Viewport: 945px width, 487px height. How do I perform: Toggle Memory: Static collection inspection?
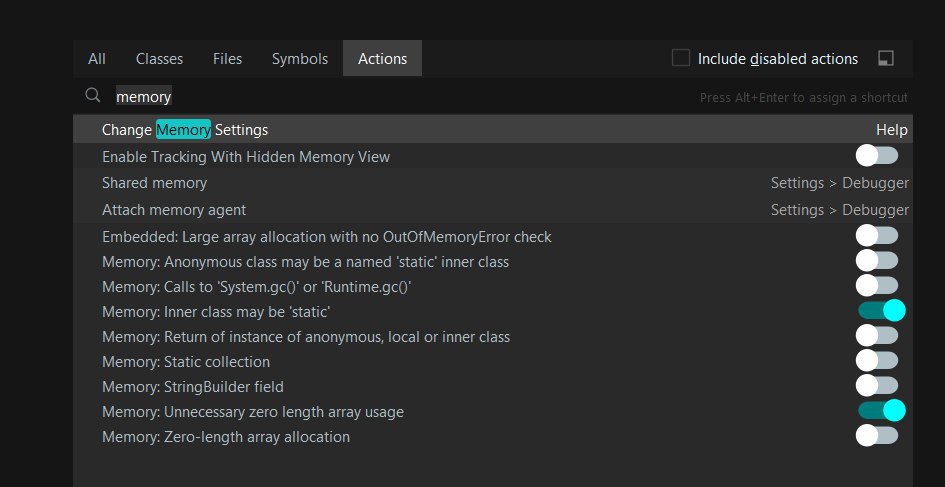(877, 360)
